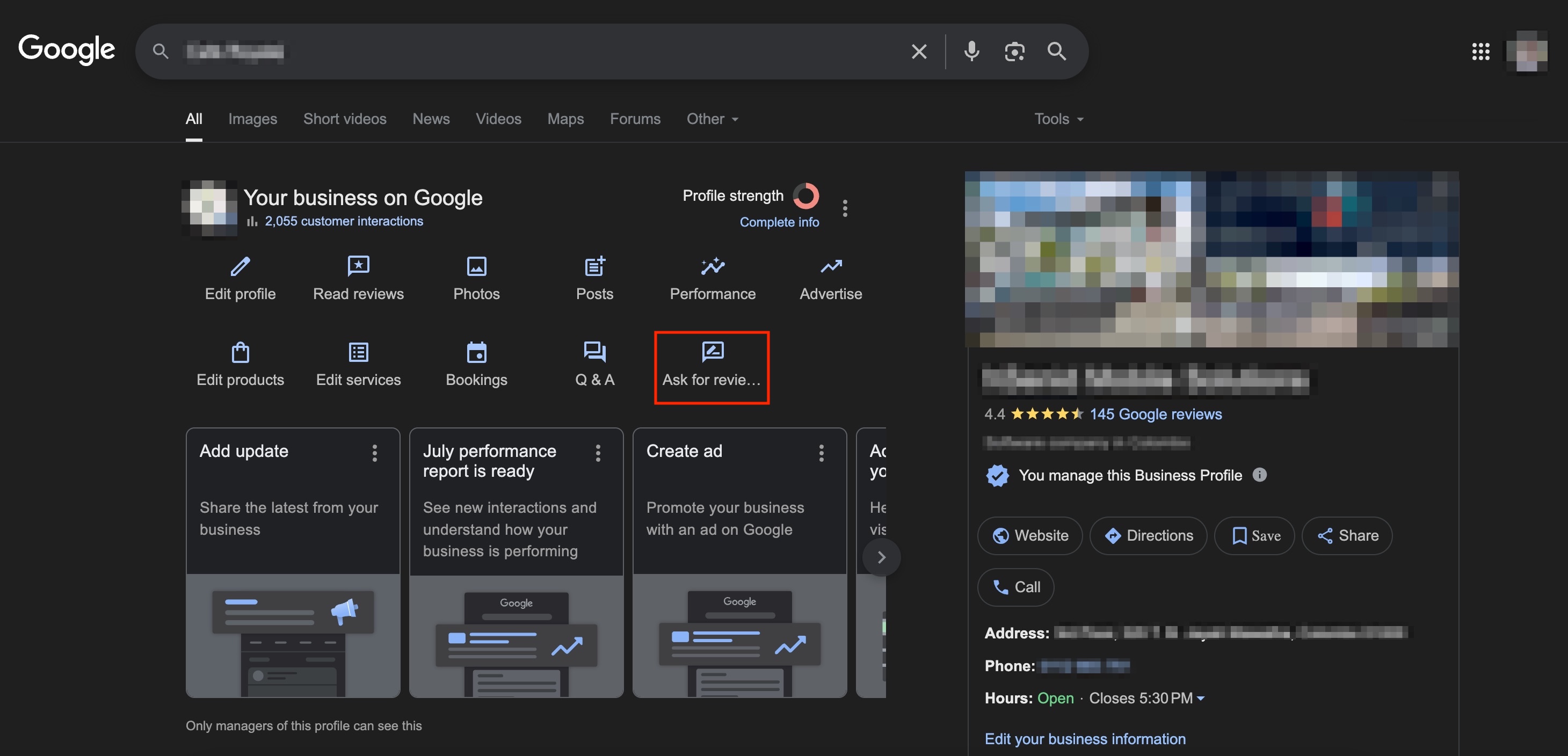The width and height of the screenshot is (1568, 756).
Task: Switch to Images tab
Action: click(252, 119)
